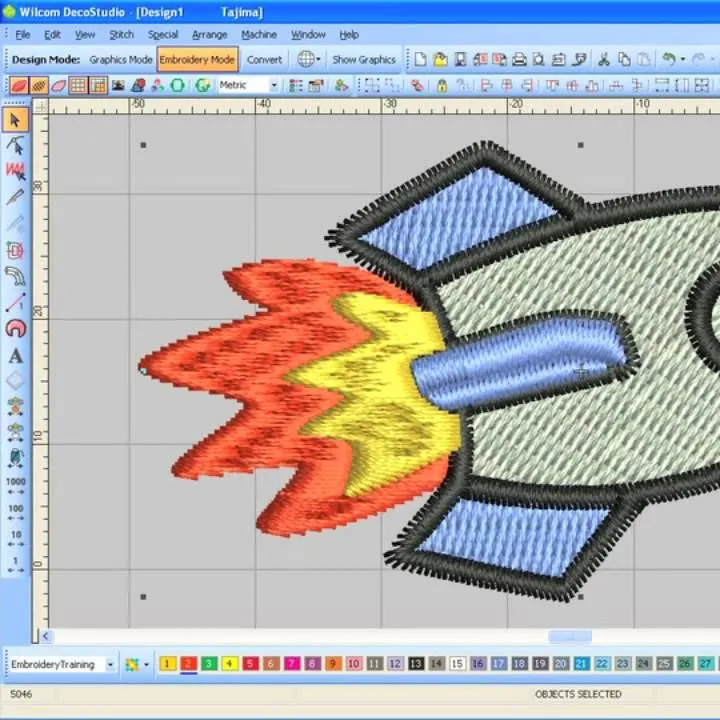Open the color palette options dropdown

click(146, 664)
